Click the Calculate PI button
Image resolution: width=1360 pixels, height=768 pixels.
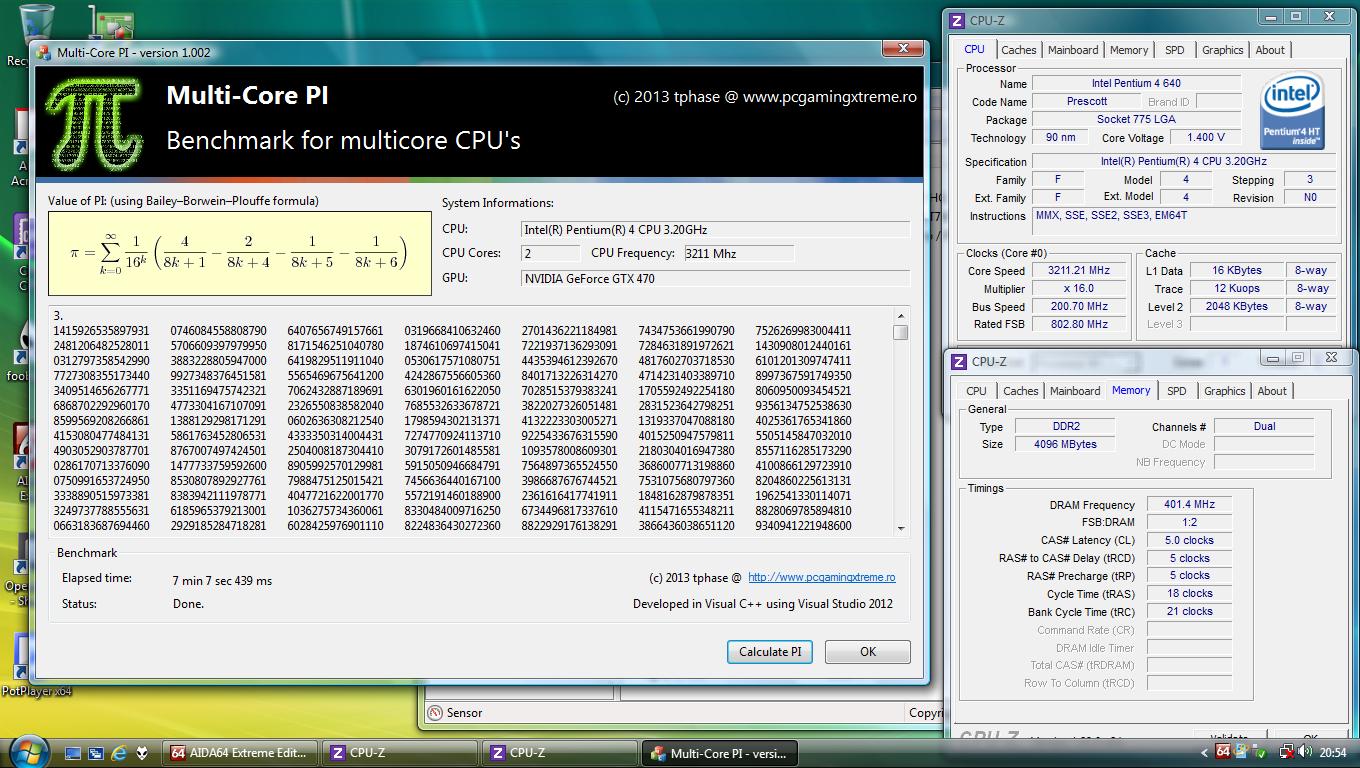(770, 652)
